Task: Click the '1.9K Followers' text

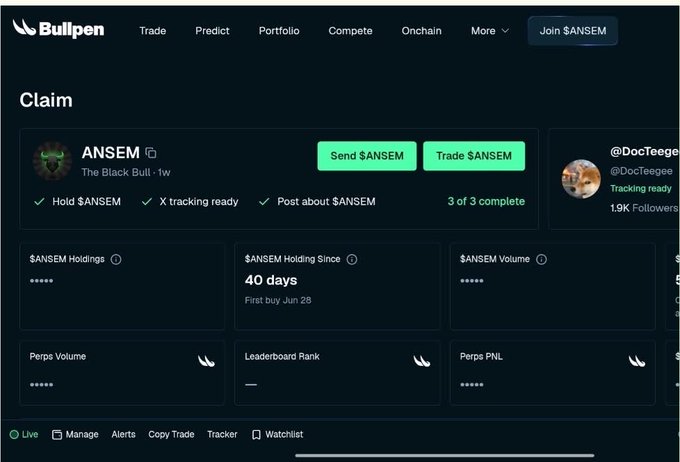Action: 644,208
